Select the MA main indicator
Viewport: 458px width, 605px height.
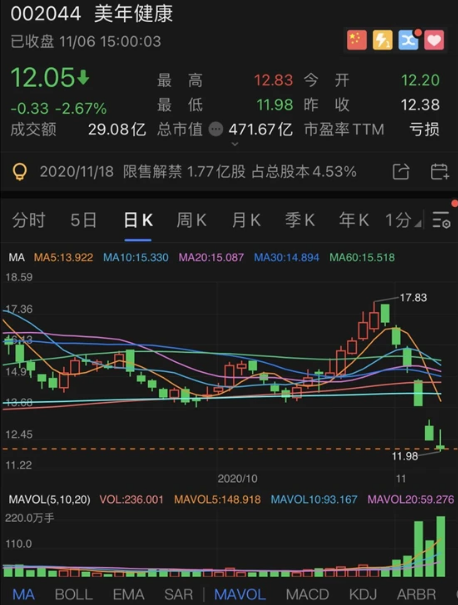pyautogui.click(x=23, y=594)
